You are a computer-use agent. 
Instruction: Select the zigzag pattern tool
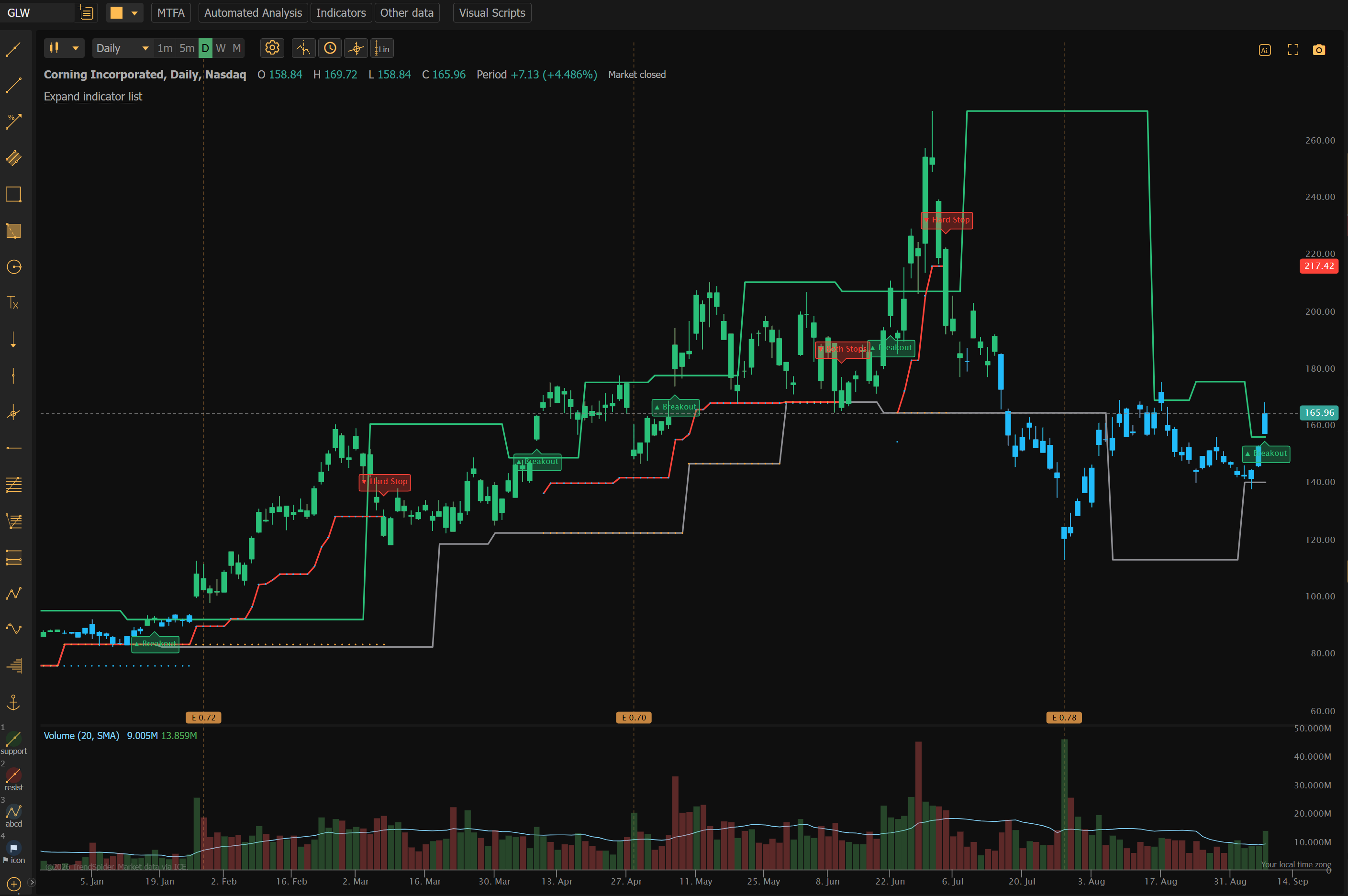click(x=13, y=593)
